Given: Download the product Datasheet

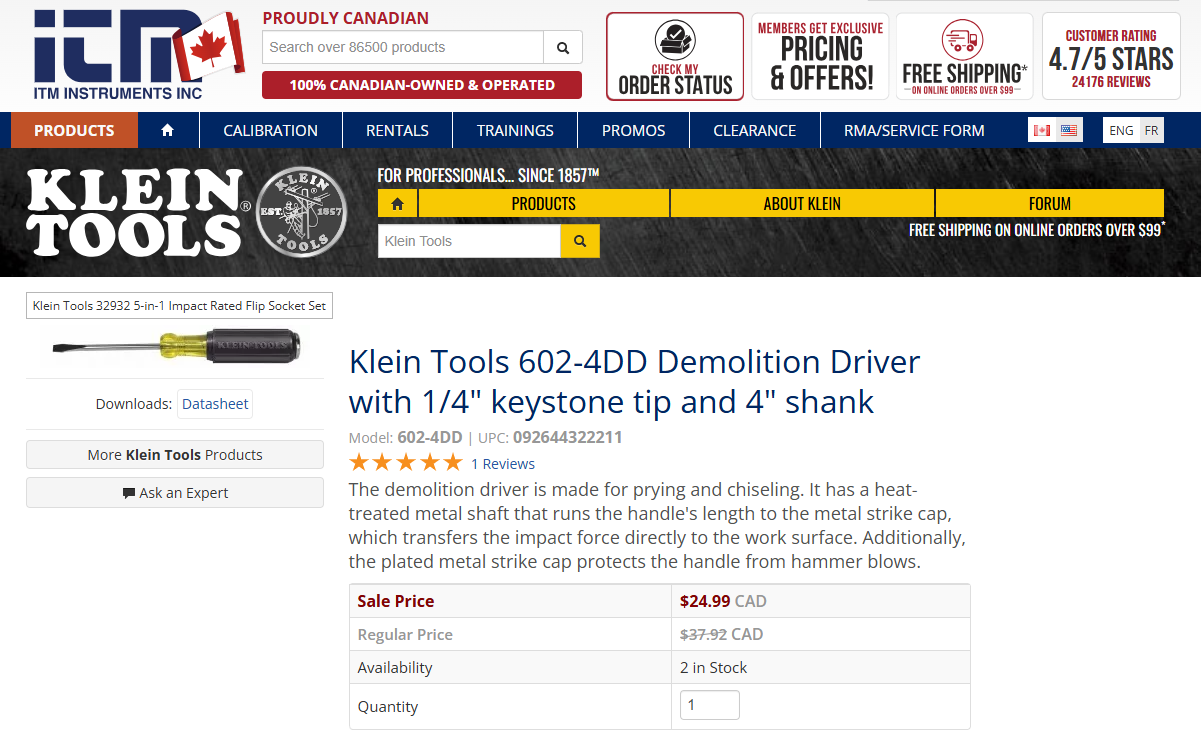Looking at the screenshot, I should 214,403.
